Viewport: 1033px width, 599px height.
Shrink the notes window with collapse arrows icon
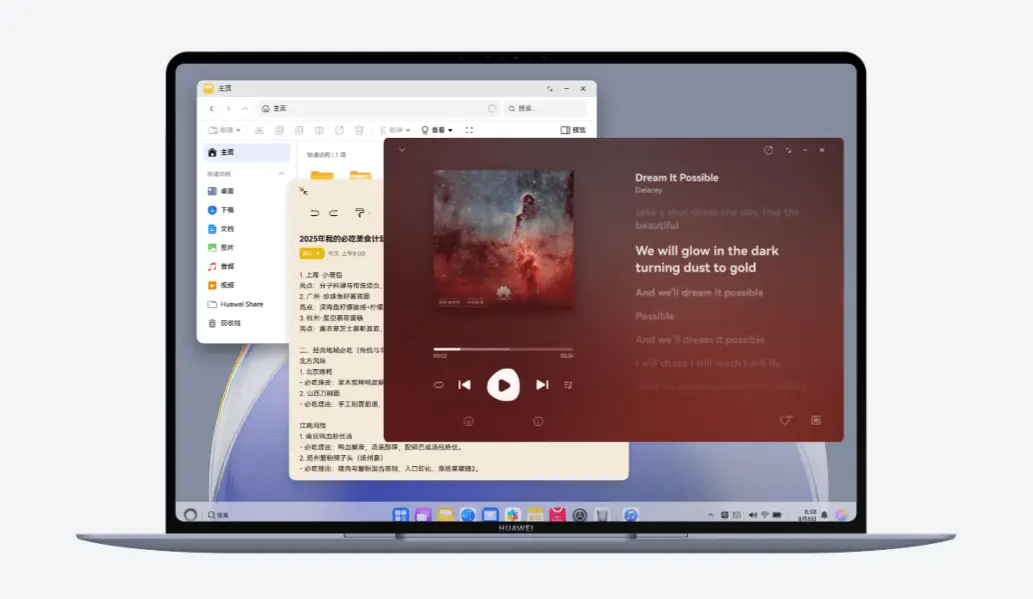[304, 191]
